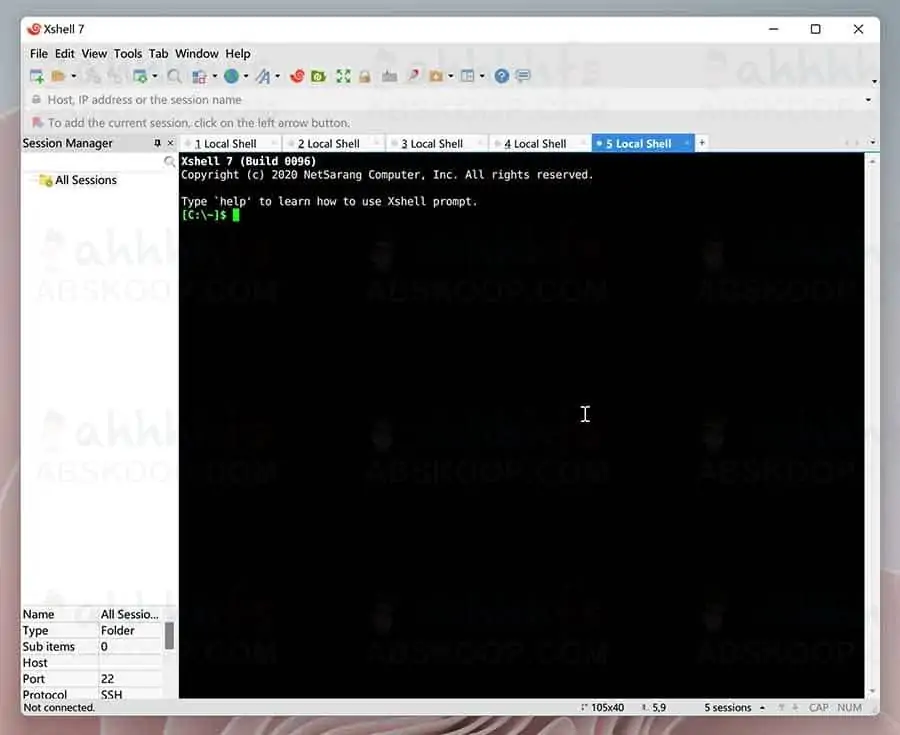Click the properties panel vertical scrollbar
The image size is (900, 735).
coord(169,635)
